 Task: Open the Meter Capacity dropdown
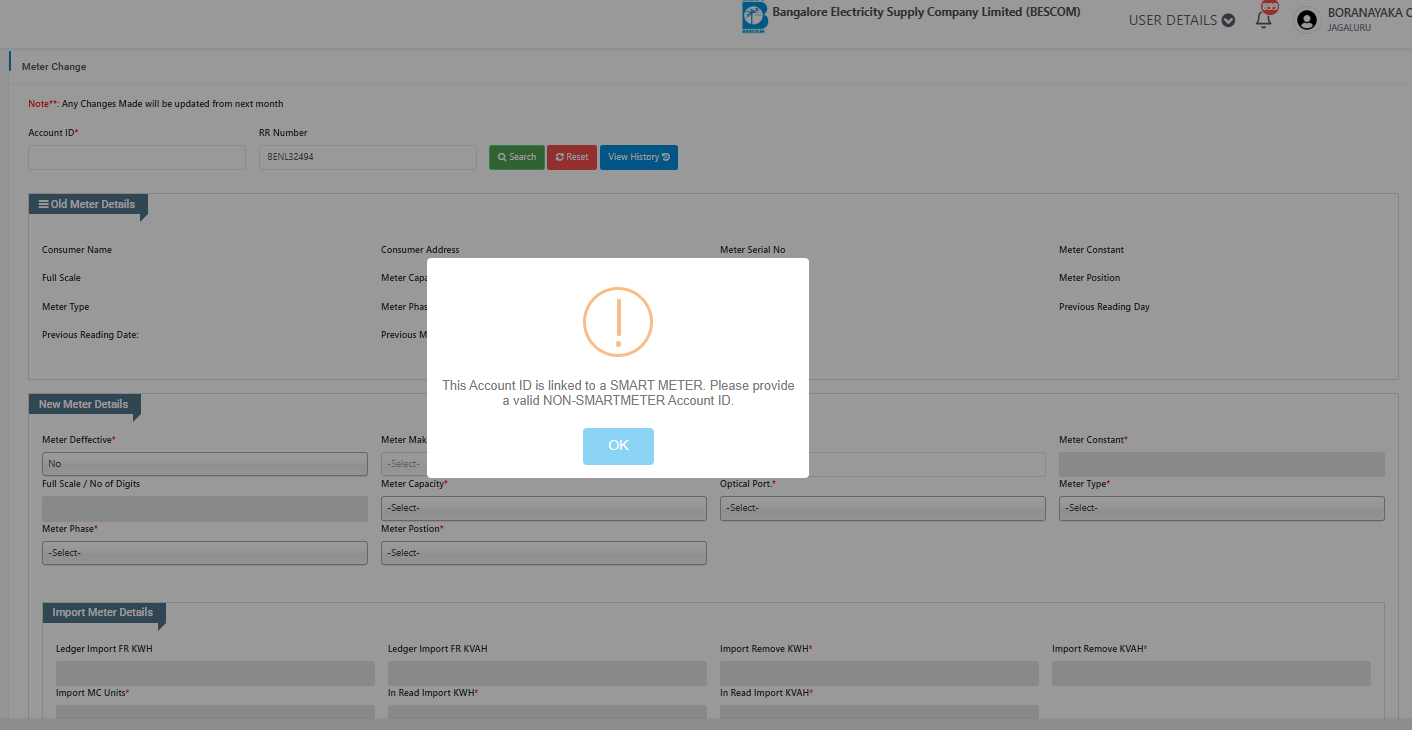[543, 508]
